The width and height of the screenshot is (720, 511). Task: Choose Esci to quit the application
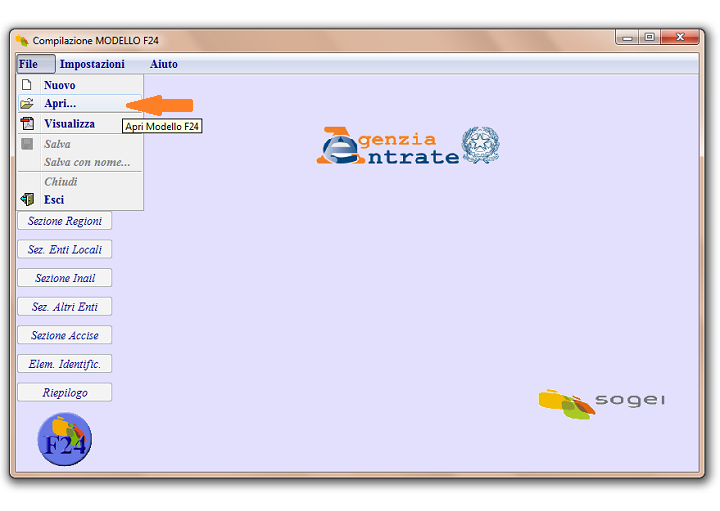coord(80,200)
